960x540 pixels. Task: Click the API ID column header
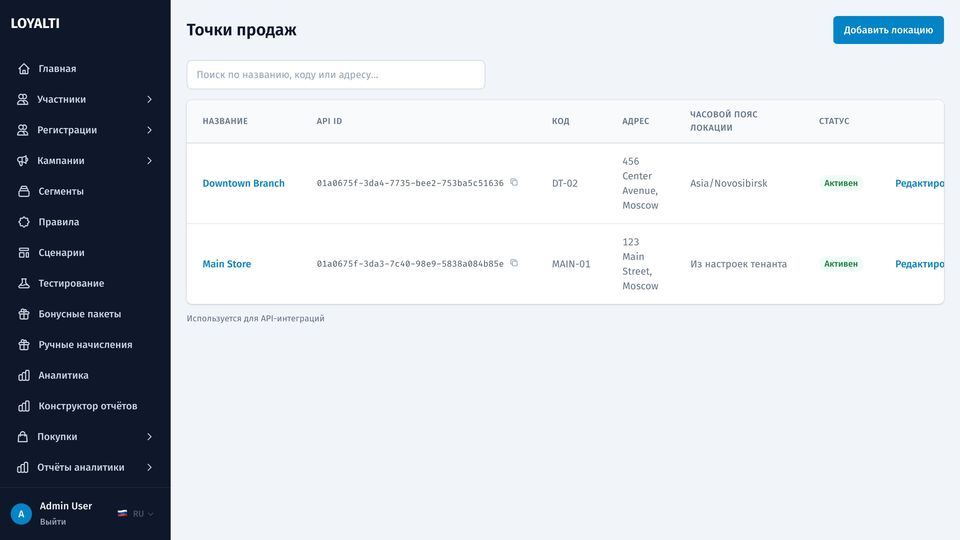(x=329, y=121)
